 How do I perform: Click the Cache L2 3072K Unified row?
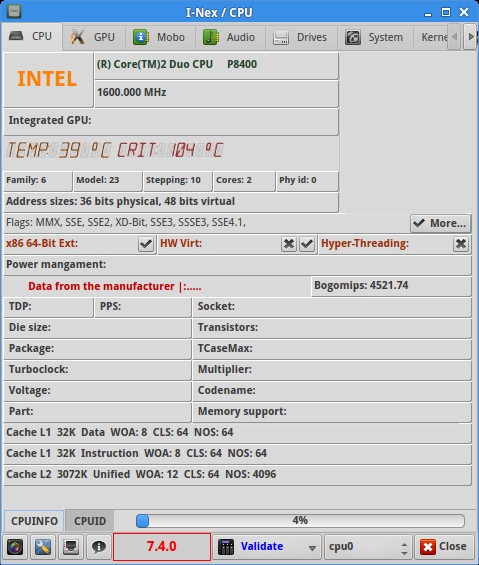237,475
